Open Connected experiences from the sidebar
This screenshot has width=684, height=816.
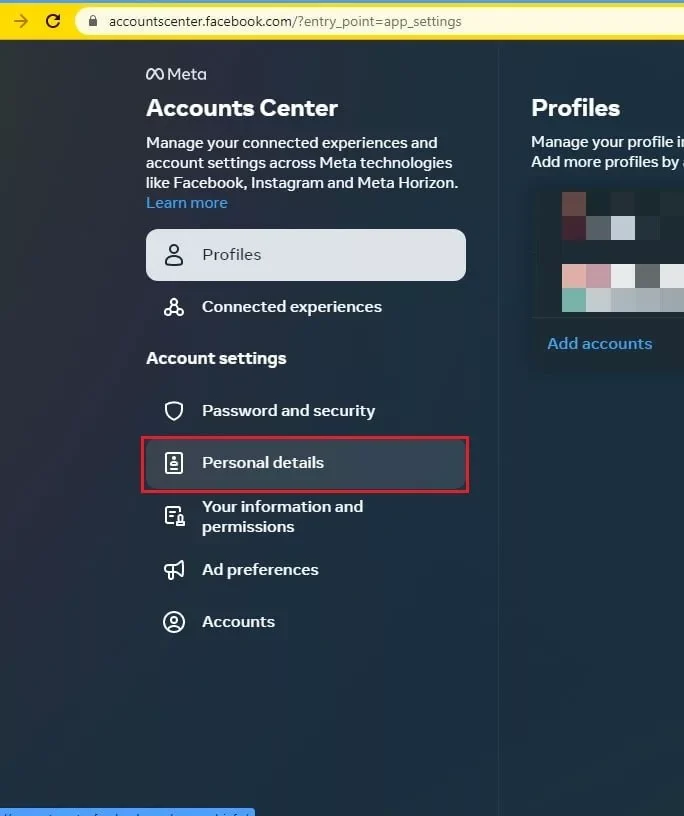coord(291,307)
